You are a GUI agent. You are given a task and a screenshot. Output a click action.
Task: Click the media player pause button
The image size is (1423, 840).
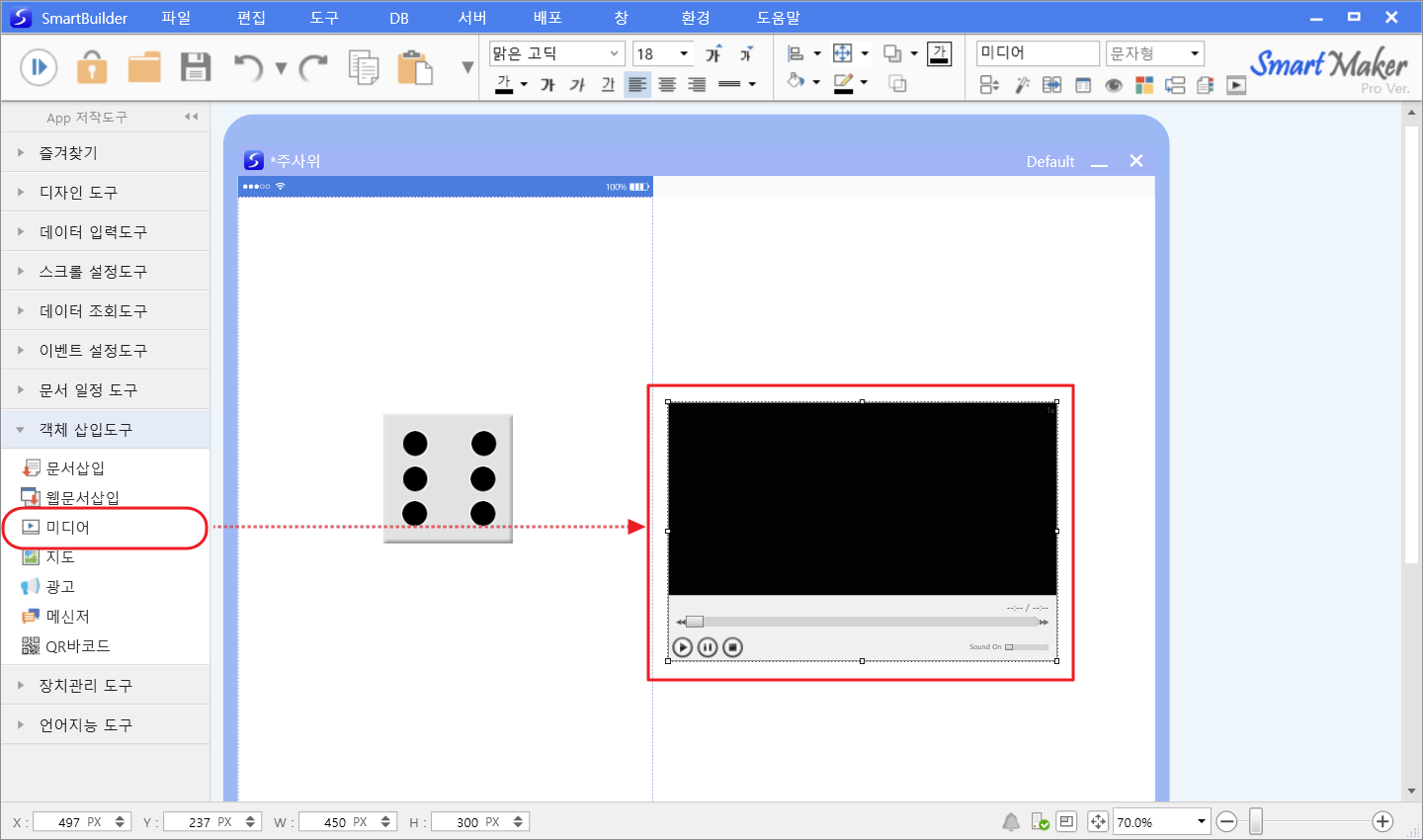[708, 647]
